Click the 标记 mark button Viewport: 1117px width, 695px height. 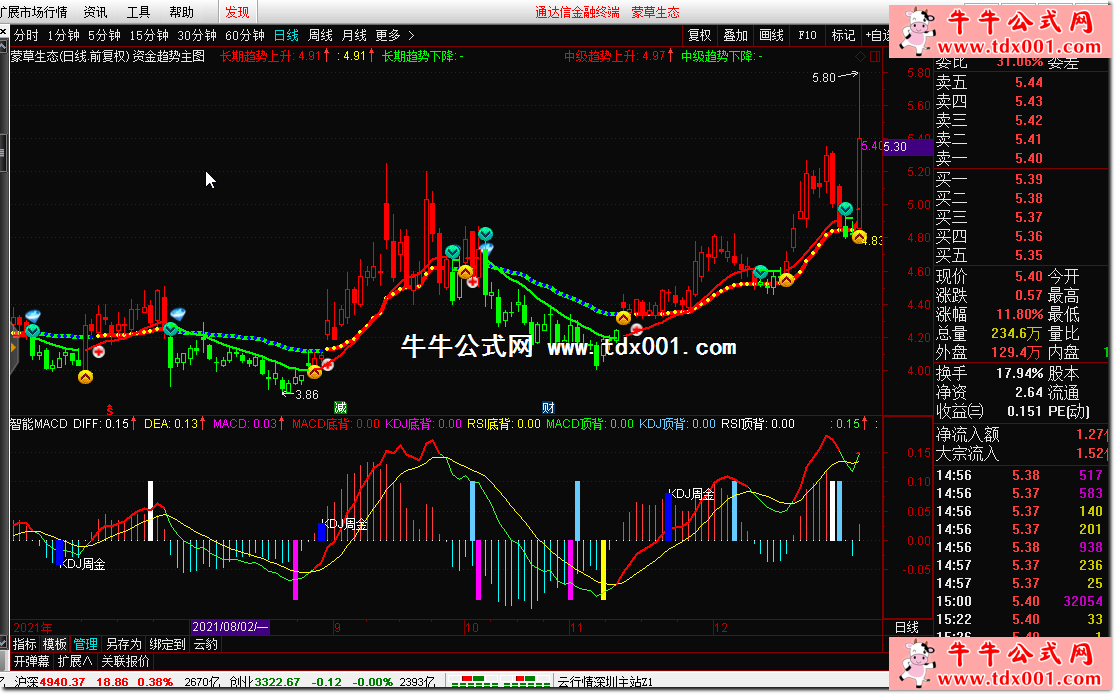pyautogui.click(x=843, y=35)
